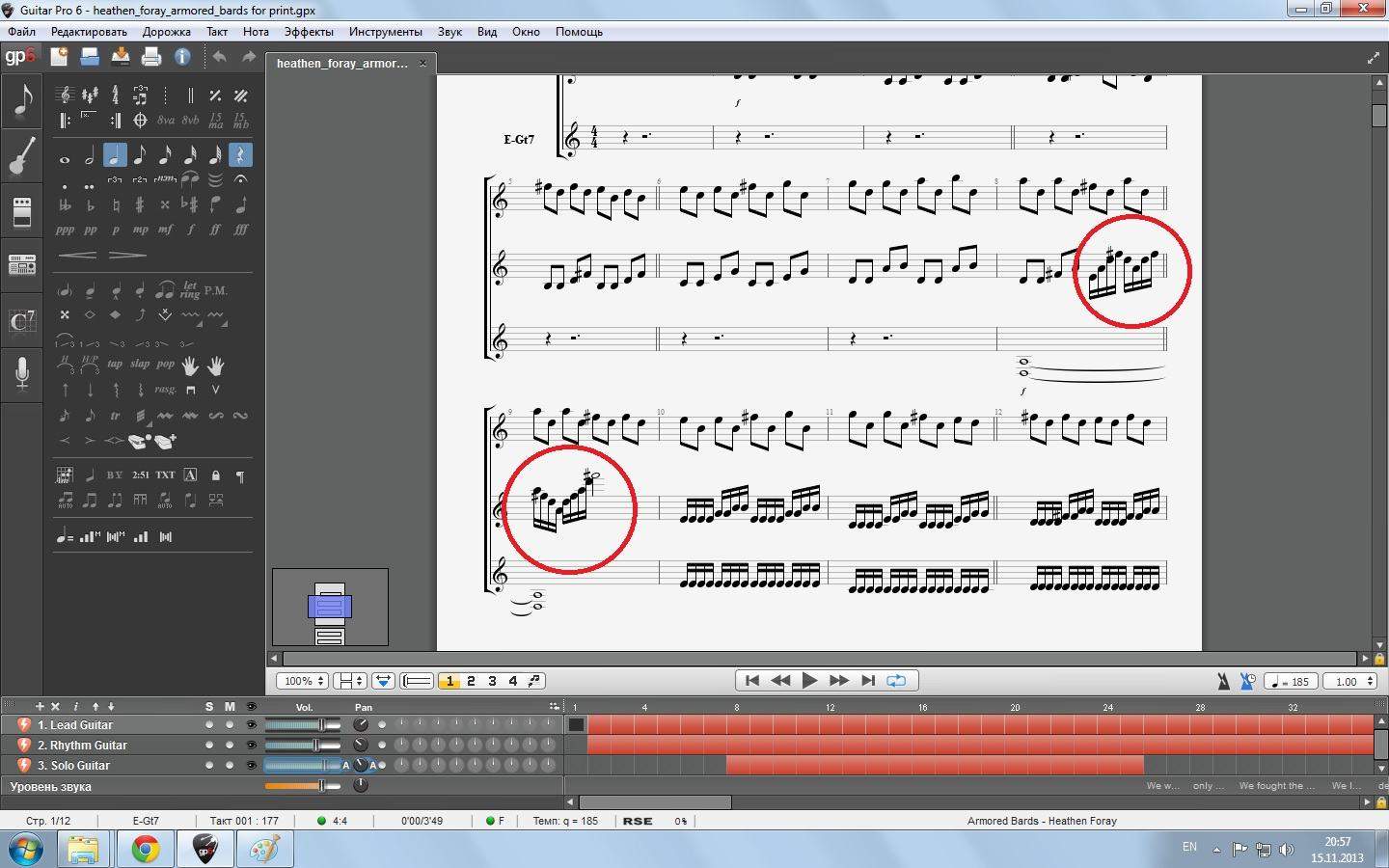Screen dimensions: 1389x868
Task: Open the instrument panel with the guitar icon
Action: pyautogui.click(x=21, y=157)
